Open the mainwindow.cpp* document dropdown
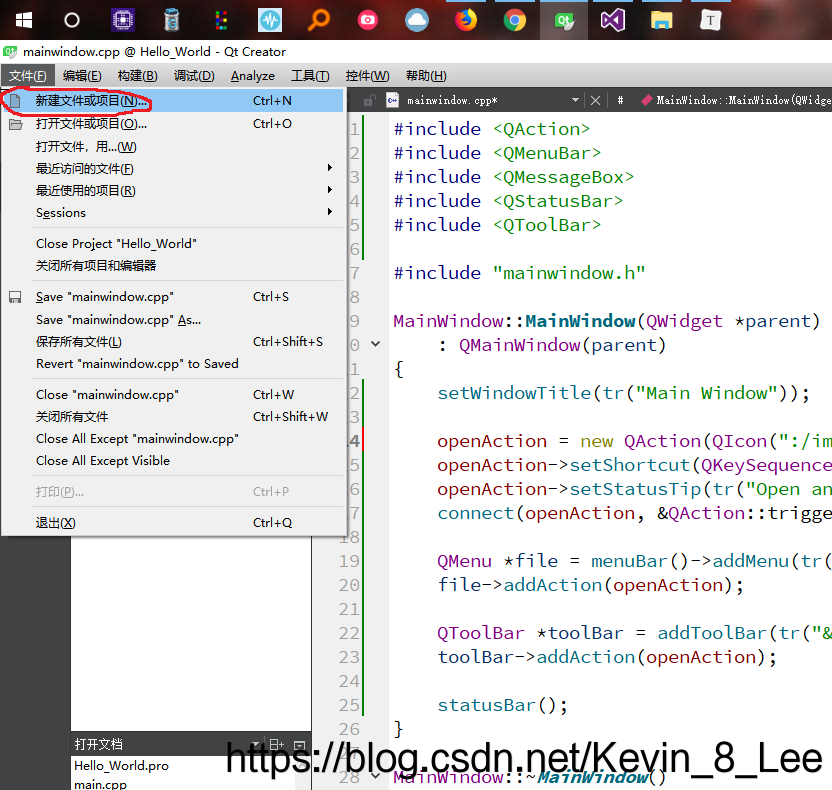 575,100
